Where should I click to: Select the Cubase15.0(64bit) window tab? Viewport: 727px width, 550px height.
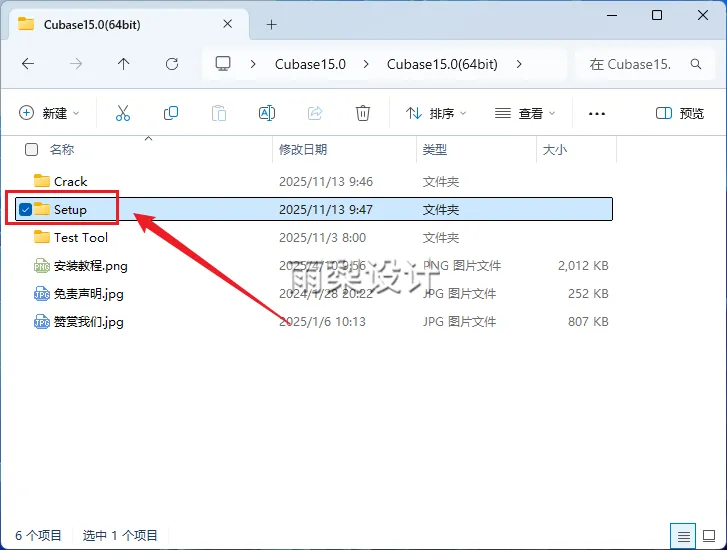coord(129,25)
